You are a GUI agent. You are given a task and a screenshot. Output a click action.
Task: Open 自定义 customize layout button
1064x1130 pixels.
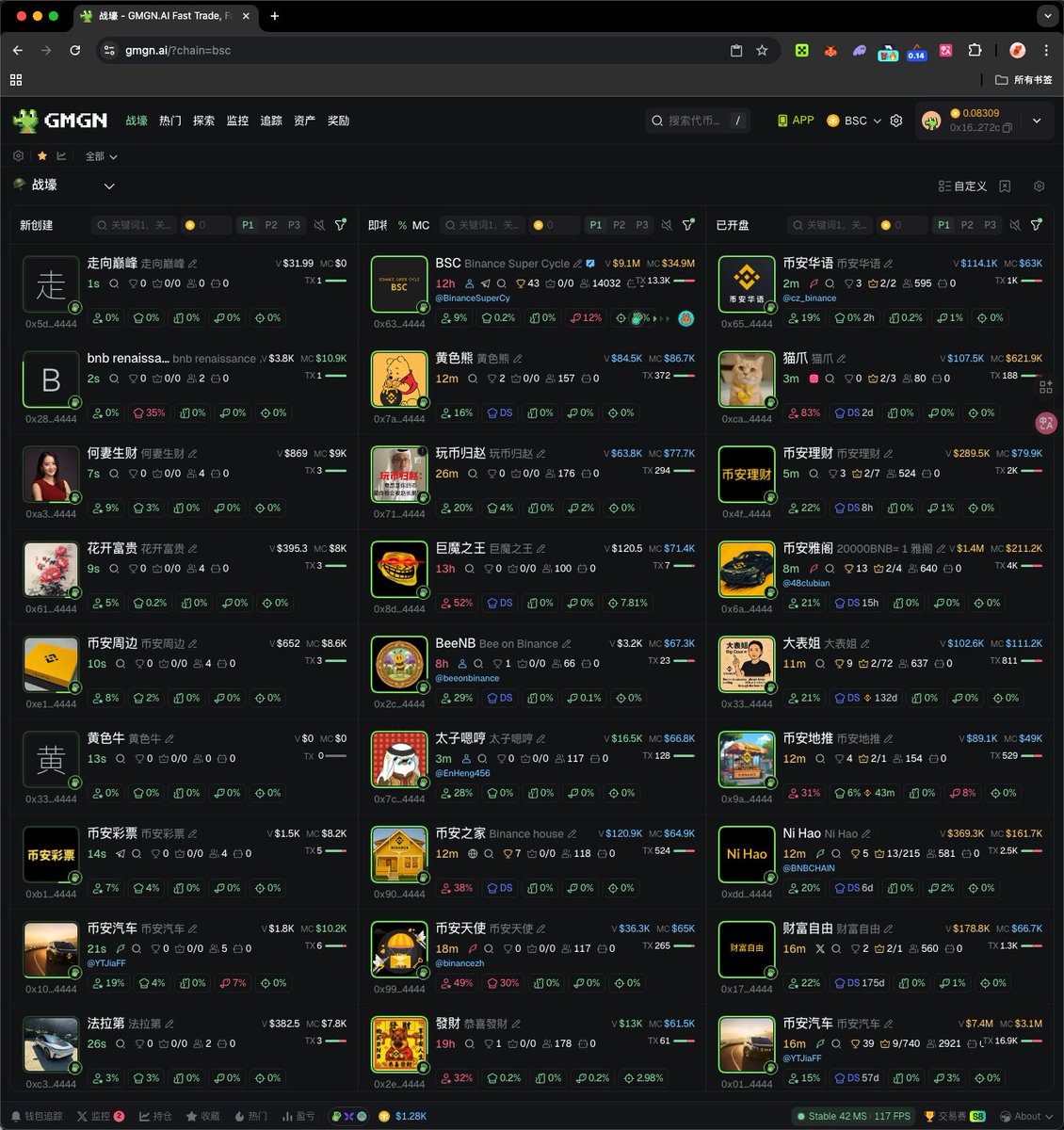(962, 186)
